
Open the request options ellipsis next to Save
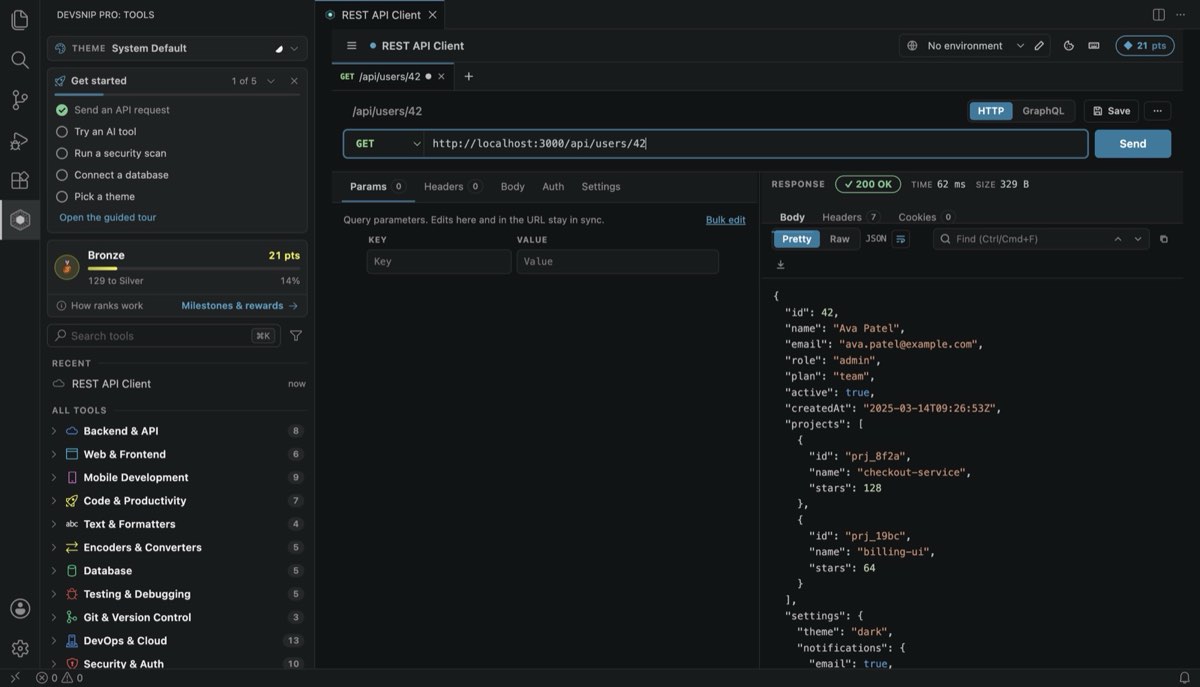[1157, 111]
